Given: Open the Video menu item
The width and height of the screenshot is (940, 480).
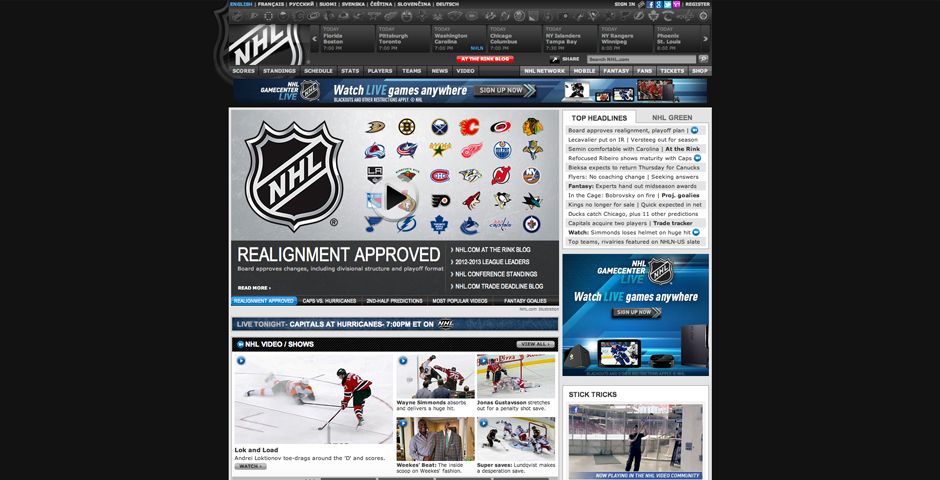Looking at the screenshot, I should tap(465, 71).
